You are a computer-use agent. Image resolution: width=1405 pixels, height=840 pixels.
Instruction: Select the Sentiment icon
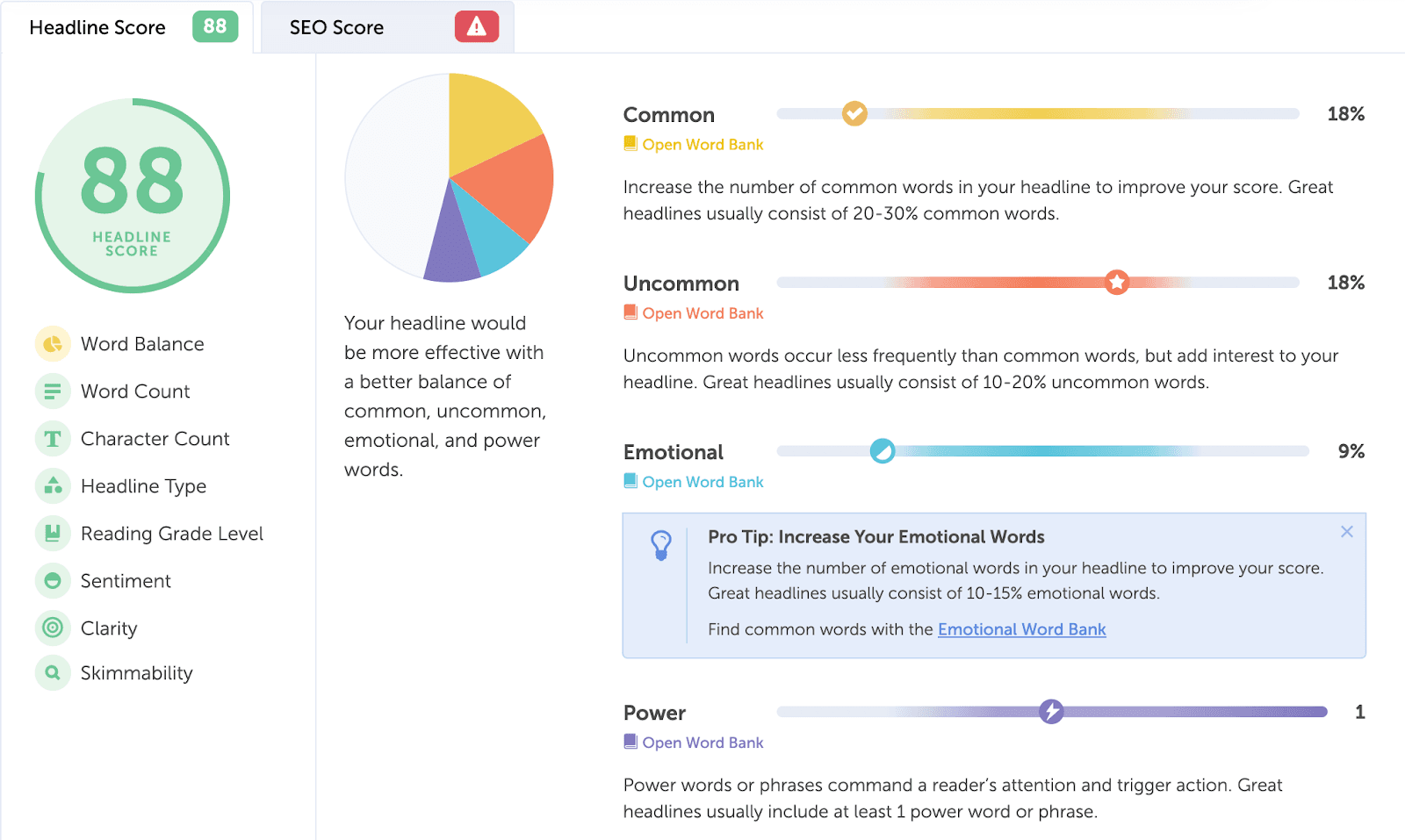[53, 580]
